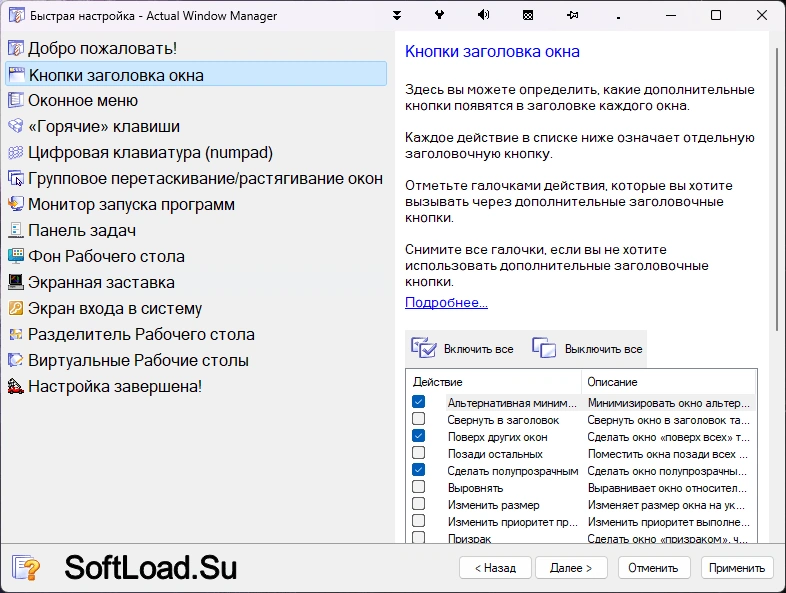Click the 'Разделитель Рабочего стола' icon
Viewport: 786px width, 593px height.
[16, 334]
